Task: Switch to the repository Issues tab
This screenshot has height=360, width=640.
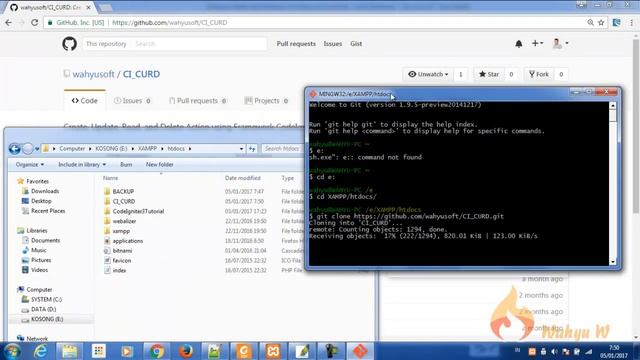Action: click(x=132, y=100)
